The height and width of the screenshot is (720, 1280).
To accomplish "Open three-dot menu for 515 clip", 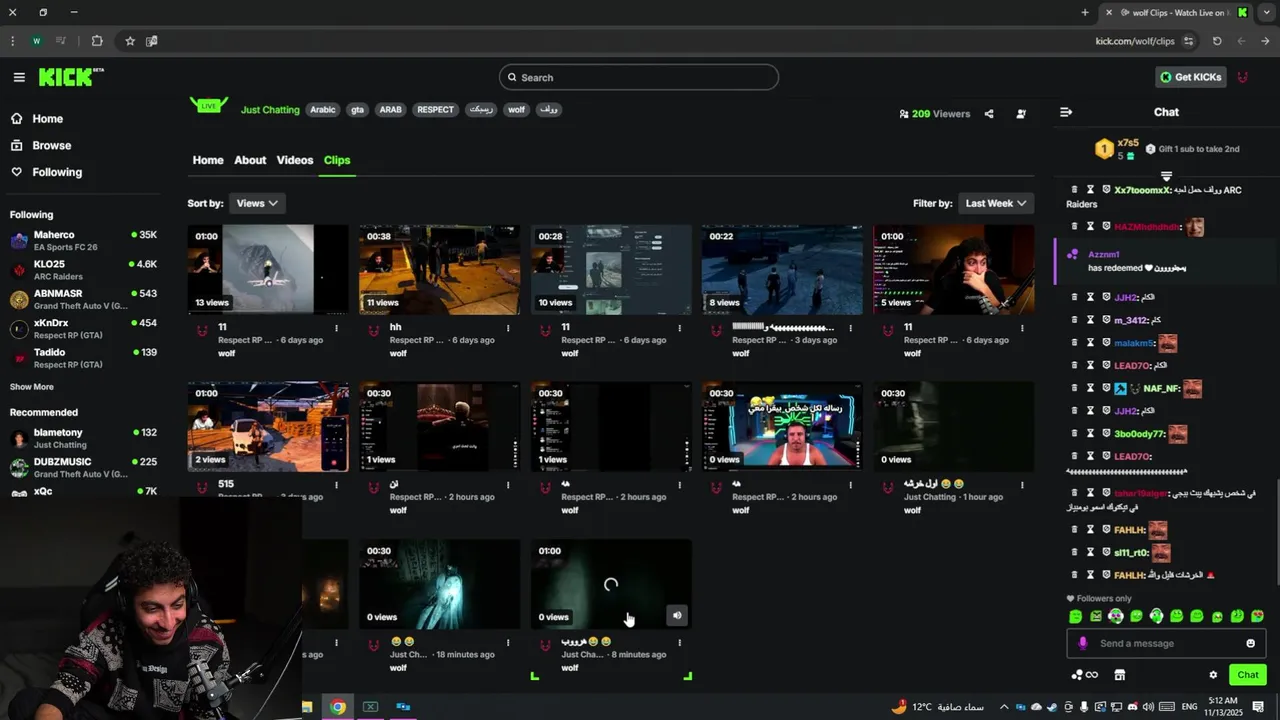I will tap(336, 485).
